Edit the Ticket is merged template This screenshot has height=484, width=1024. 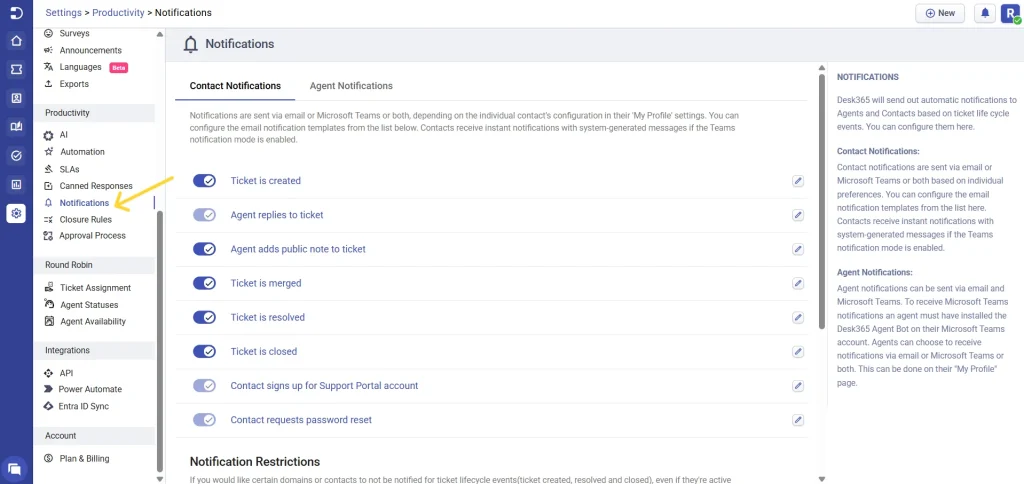pyautogui.click(x=797, y=283)
